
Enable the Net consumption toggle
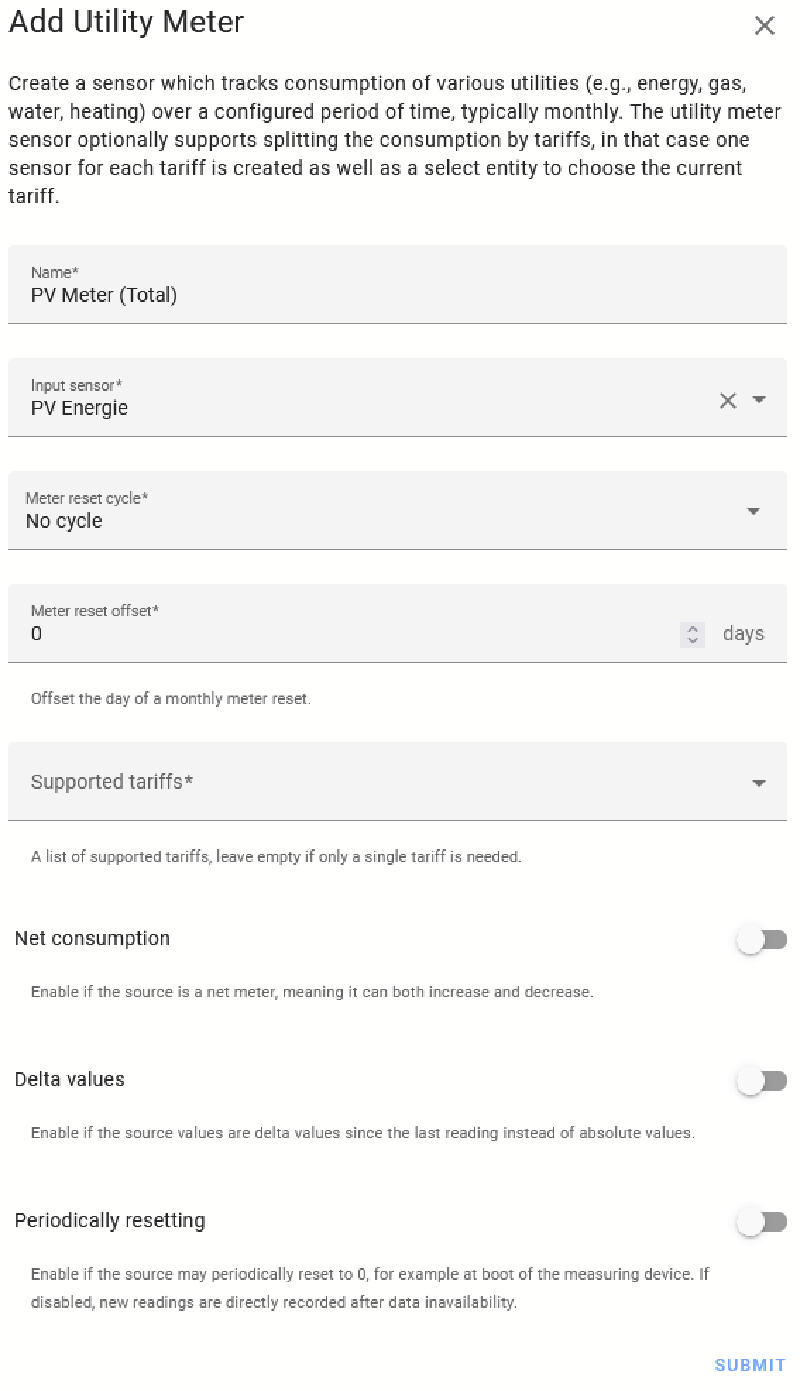click(762, 940)
